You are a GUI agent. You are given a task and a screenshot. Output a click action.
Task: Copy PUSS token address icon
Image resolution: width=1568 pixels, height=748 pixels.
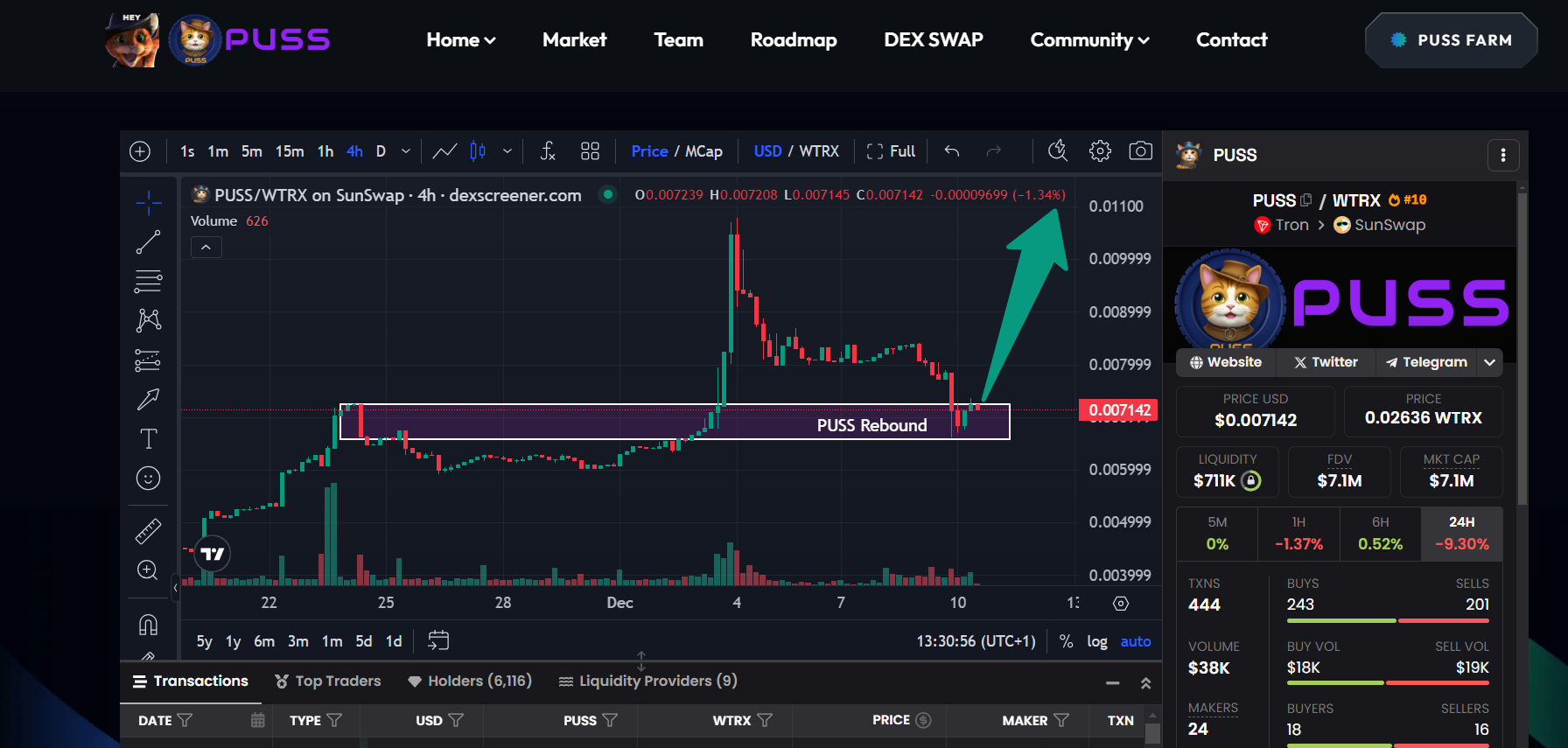(1306, 200)
